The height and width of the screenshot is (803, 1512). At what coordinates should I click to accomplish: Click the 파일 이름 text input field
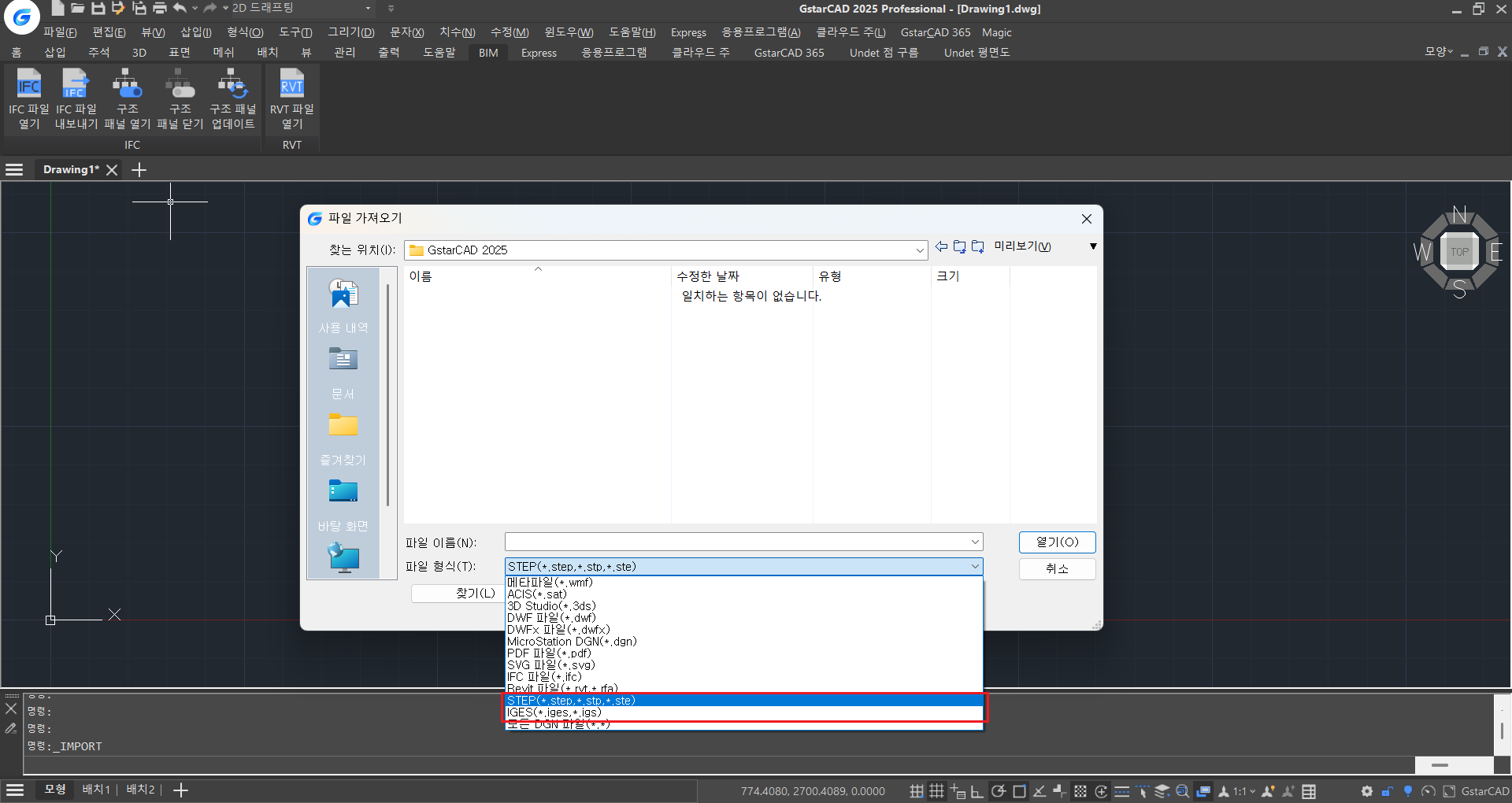tap(743, 542)
